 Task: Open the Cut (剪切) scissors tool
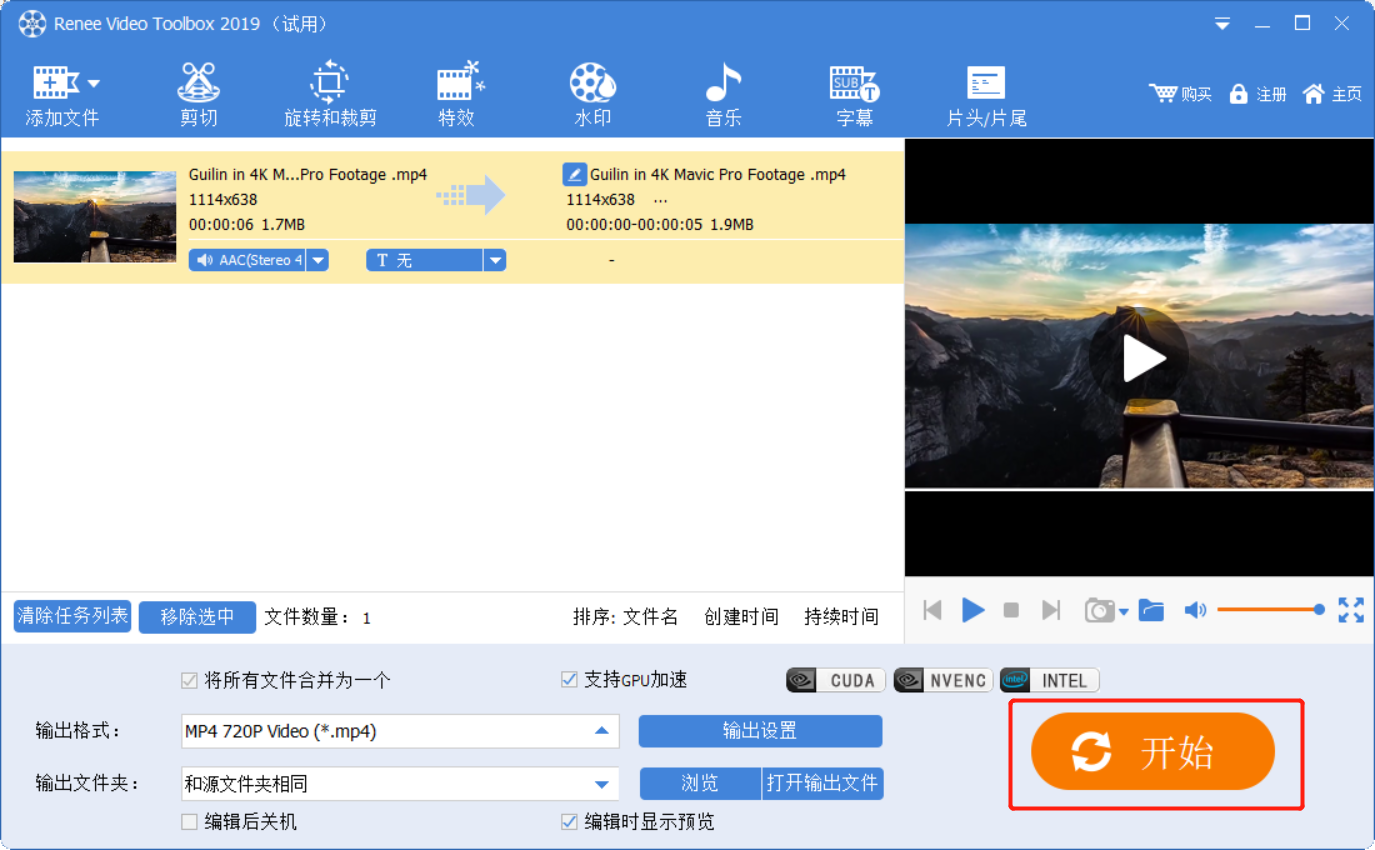click(x=198, y=96)
